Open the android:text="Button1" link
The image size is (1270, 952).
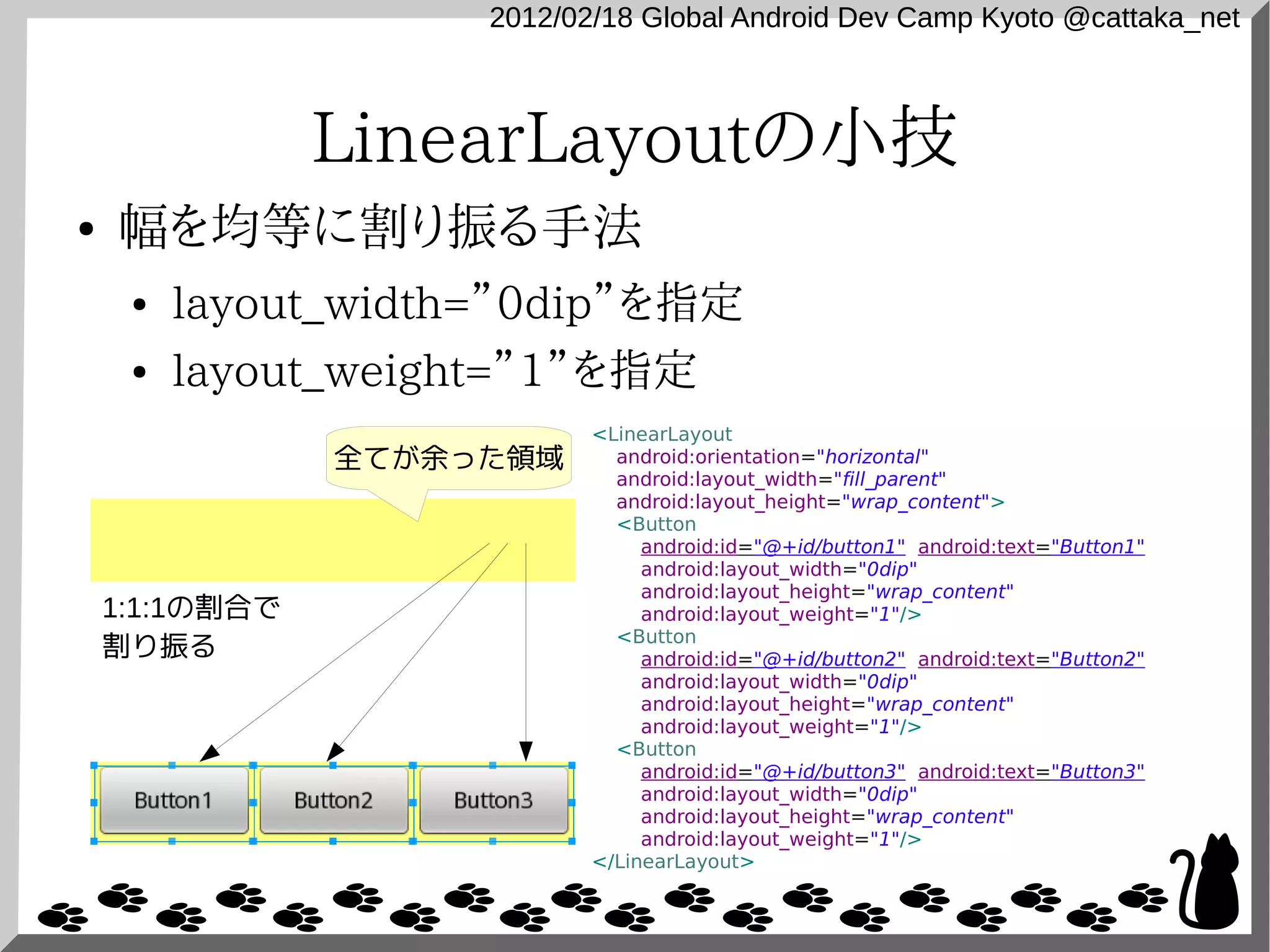click(1031, 547)
